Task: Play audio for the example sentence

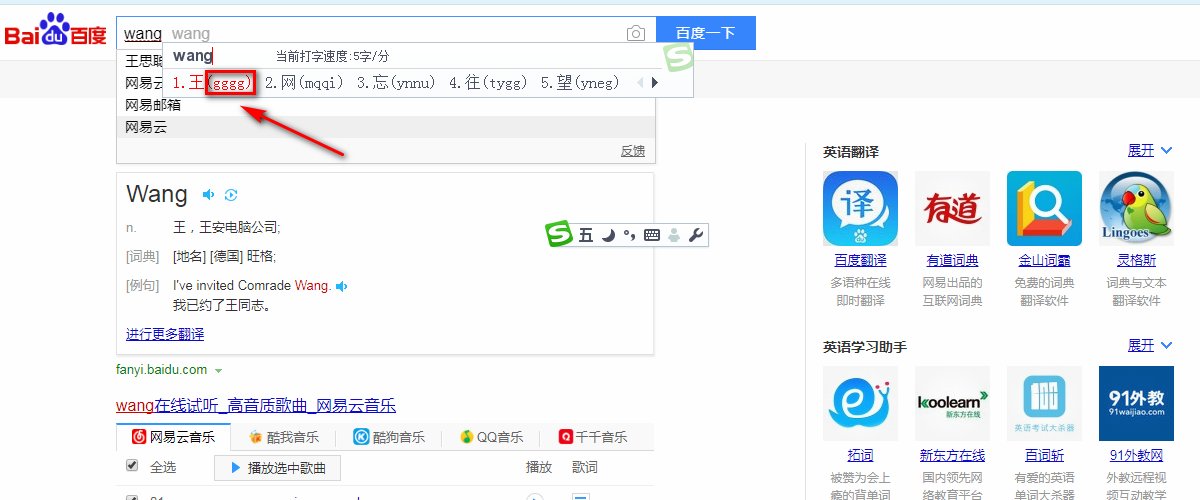Action: click(x=341, y=286)
